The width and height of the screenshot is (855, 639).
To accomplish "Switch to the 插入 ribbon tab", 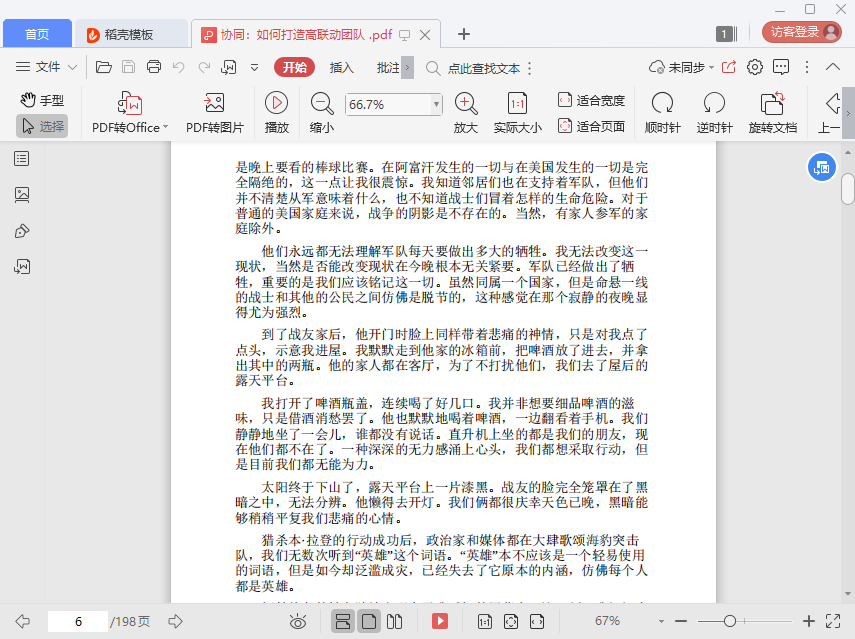I will pos(342,67).
